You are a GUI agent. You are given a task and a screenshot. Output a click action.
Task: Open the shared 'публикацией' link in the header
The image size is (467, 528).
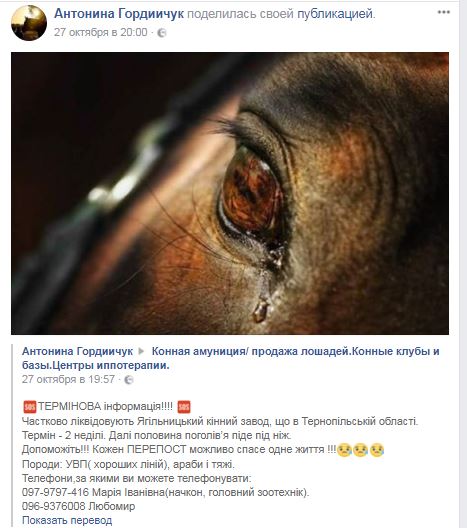pos(335,14)
